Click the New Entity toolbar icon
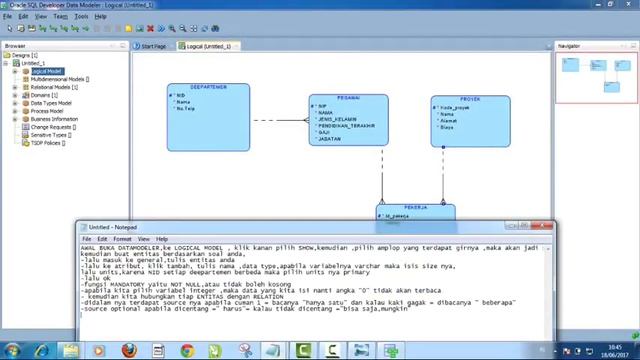The image size is (640, 360). (x=21, y=29)
